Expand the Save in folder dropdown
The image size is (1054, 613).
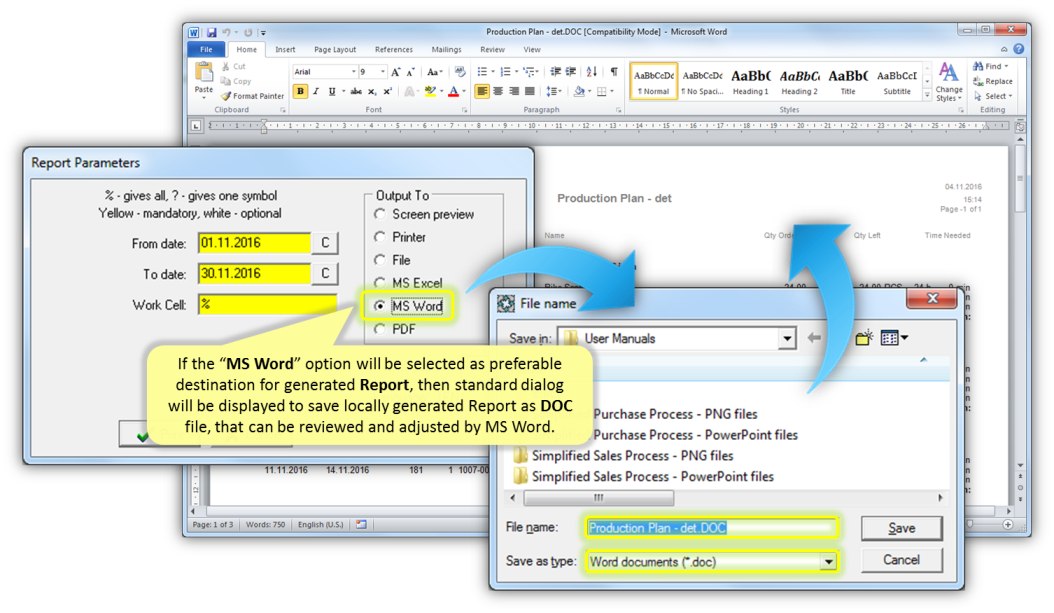[786, 338]
